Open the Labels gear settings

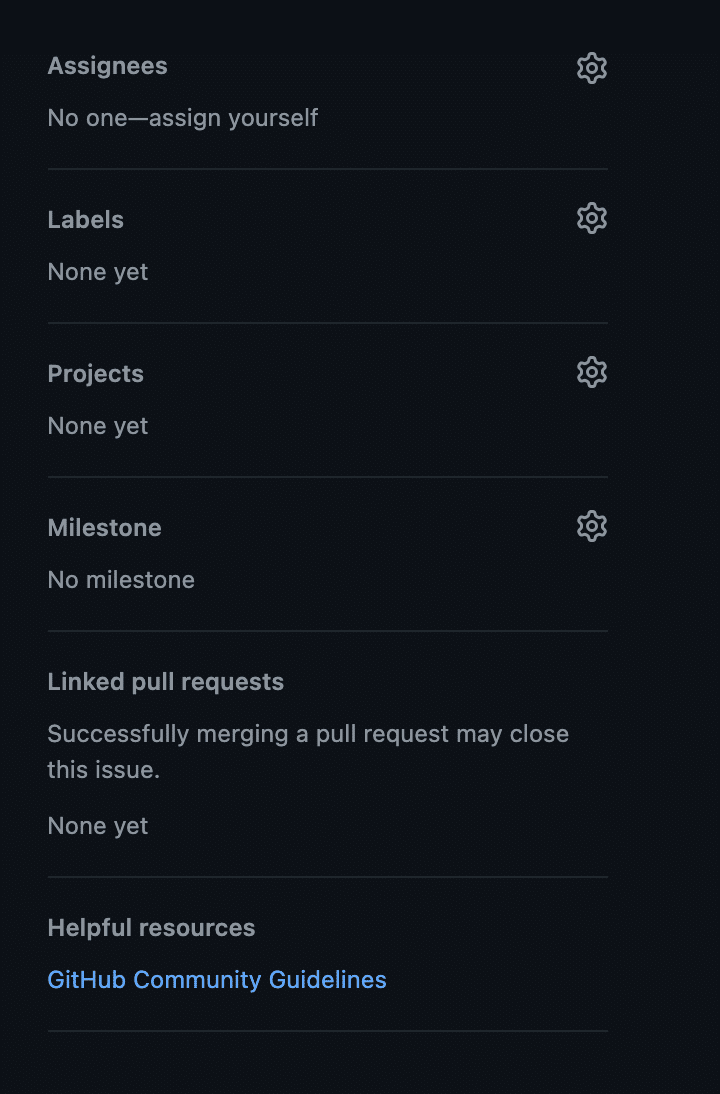point(592,218)
